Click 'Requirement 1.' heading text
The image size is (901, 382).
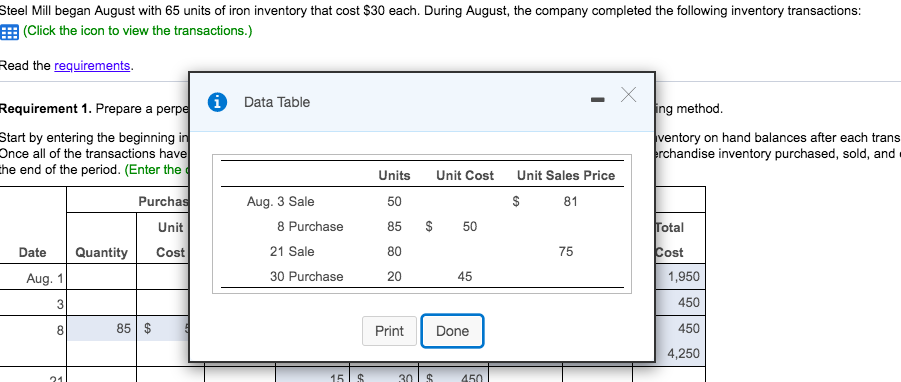pos(46,109)
